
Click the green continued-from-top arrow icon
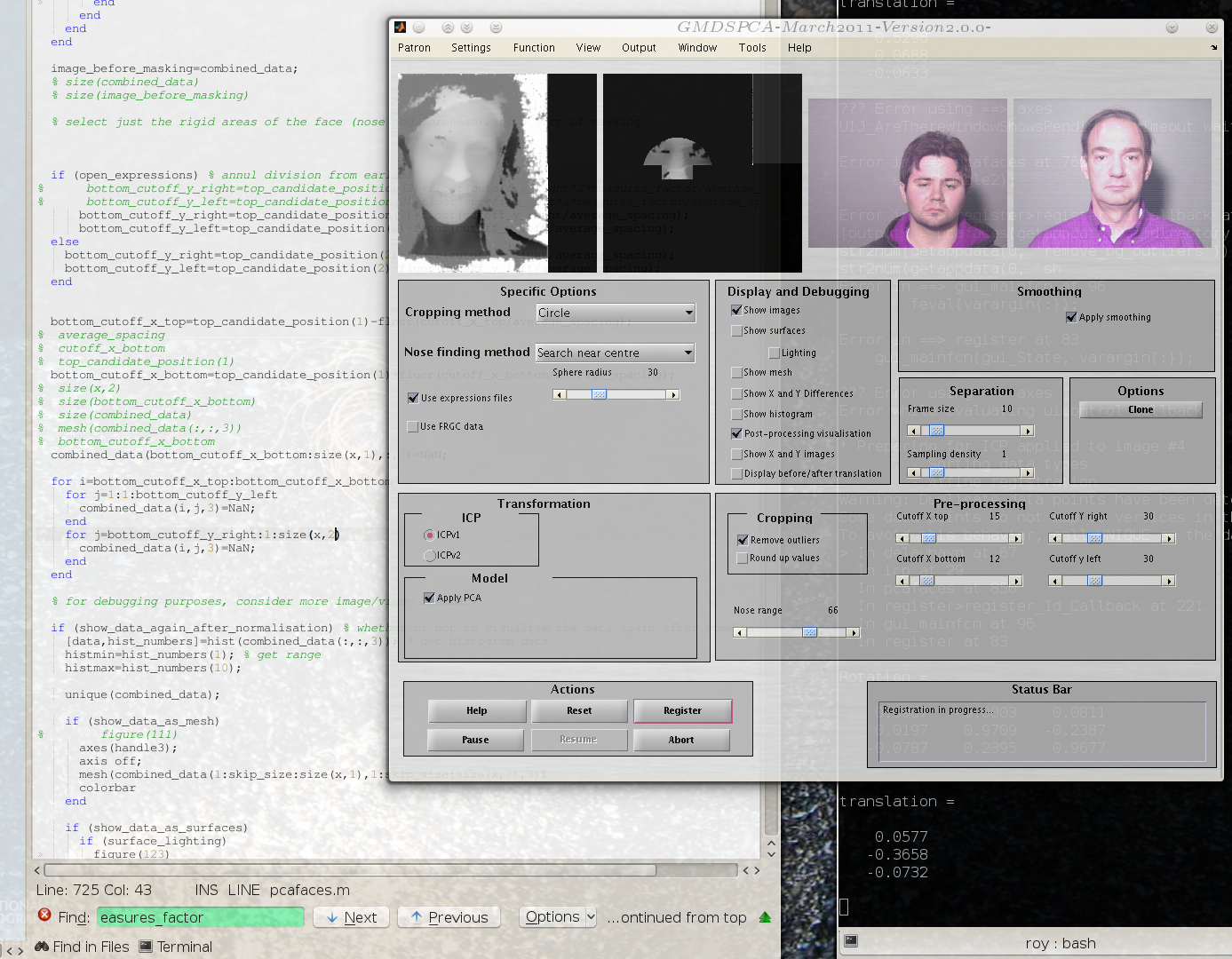[765, 917]
